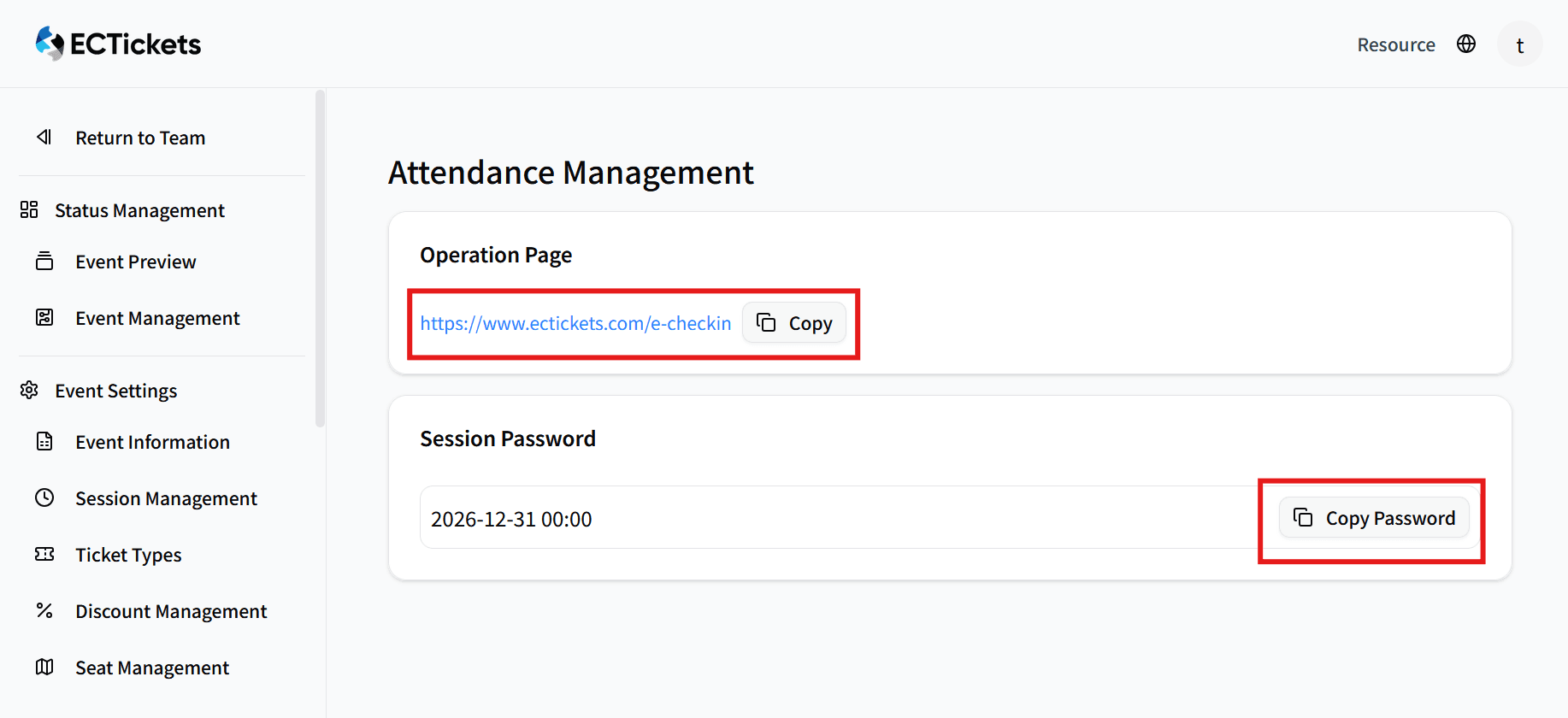Click the Event Information document icon
This screenshot has height=718, width=1568.
pos(44,441)
